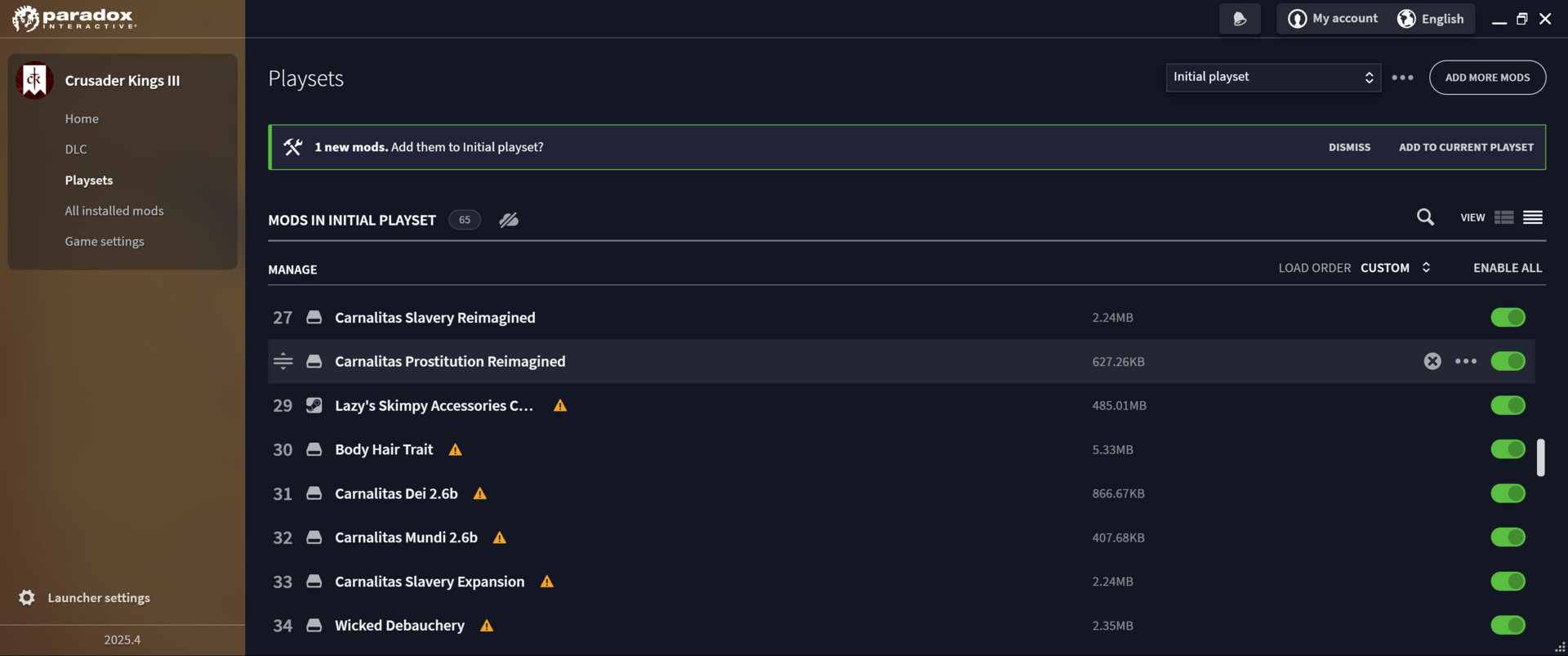The image size is (1568, 656).
Task: Open the Initial playset dropdown
Action: tap(1273, 78)
